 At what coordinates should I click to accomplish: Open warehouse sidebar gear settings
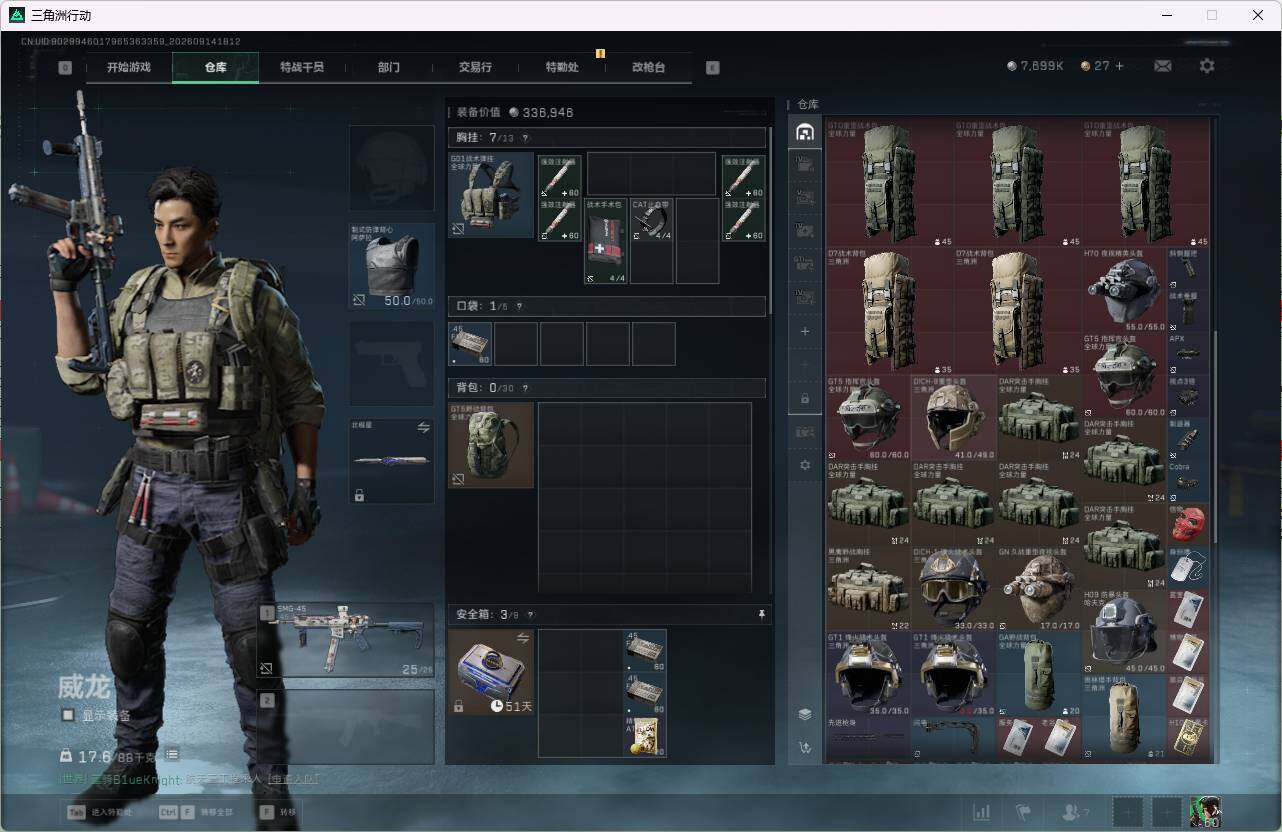click(805, 465)
